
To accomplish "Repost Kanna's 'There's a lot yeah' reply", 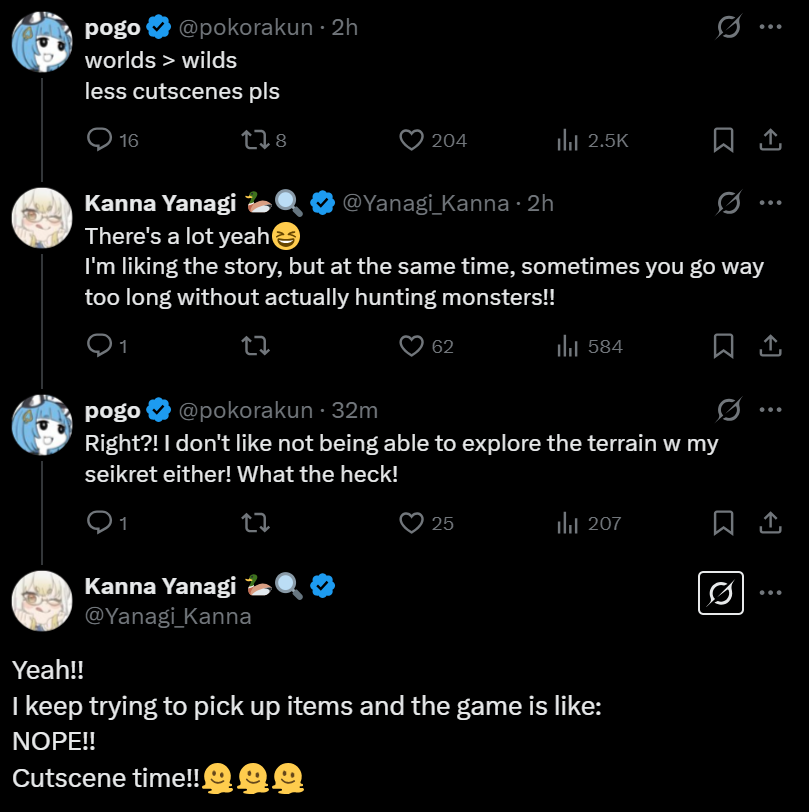I will [255, 346].
